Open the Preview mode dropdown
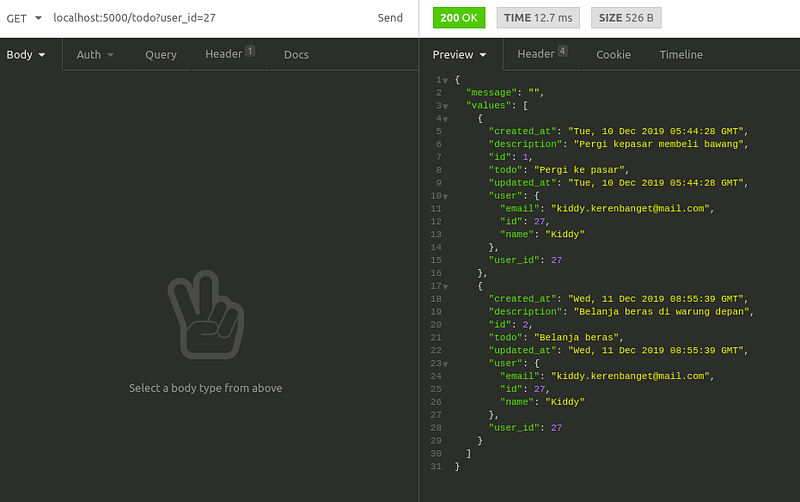This screenshot has height=502, width=800. (x=459, y=55)
